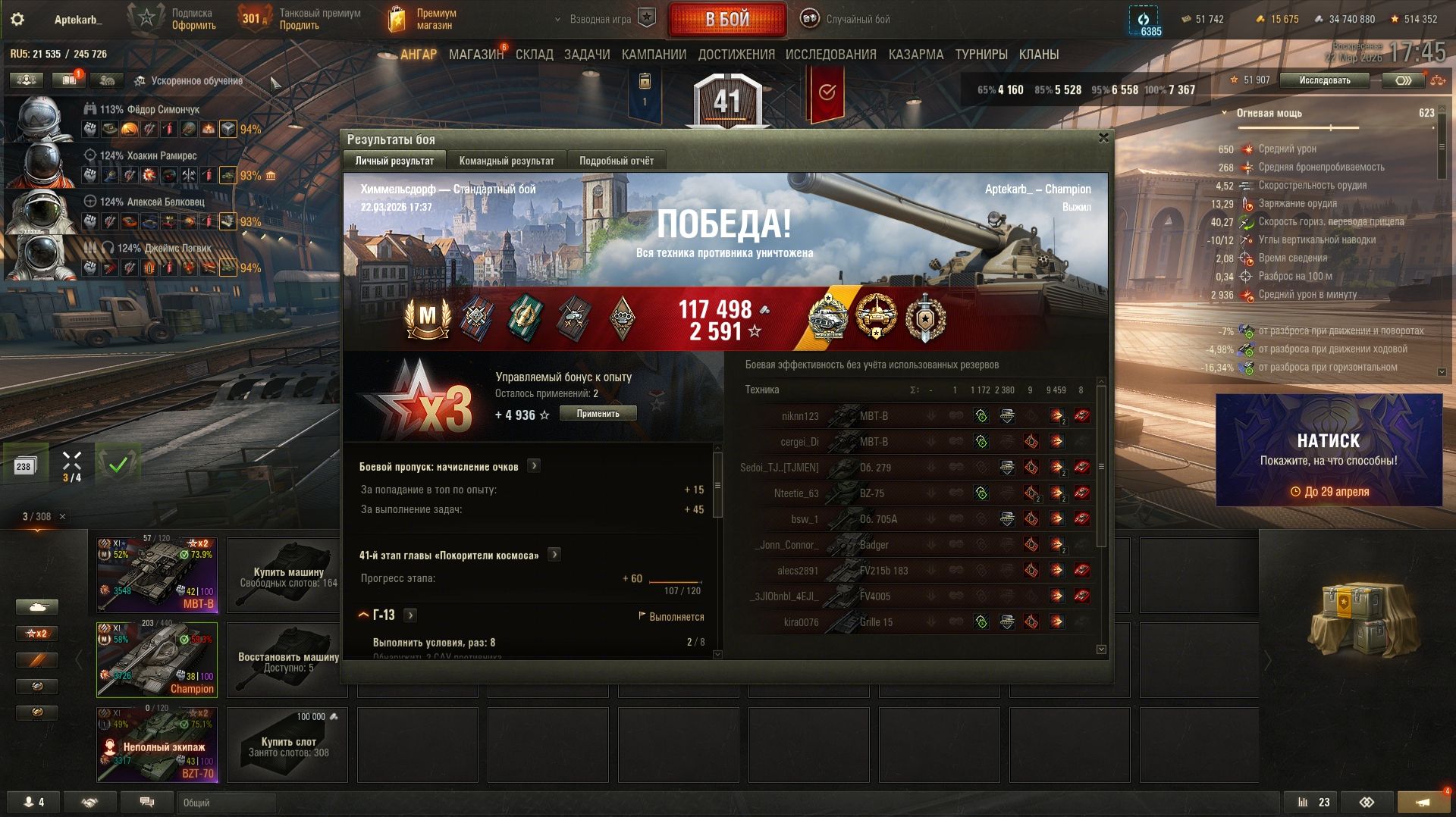Screen dimensions: 1456x817
Task: Open the chat channels speech bubble icon
Action: 147,802
